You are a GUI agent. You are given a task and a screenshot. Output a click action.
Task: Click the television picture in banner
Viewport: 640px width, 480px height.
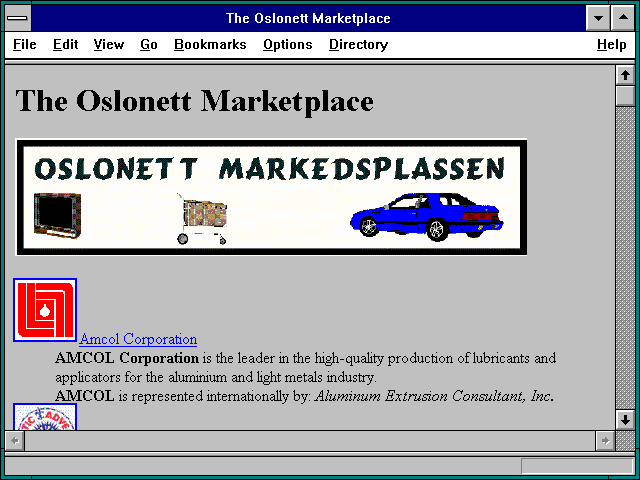coord(57,215)
